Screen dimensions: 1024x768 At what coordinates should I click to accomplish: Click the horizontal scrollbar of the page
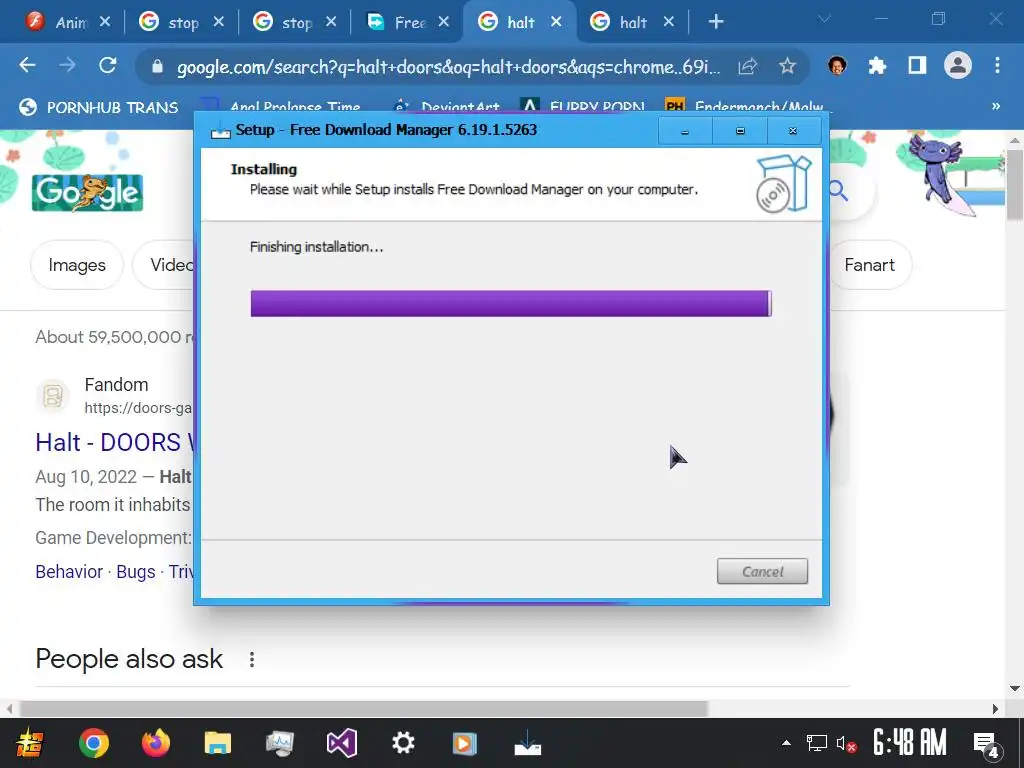[364, 709]
